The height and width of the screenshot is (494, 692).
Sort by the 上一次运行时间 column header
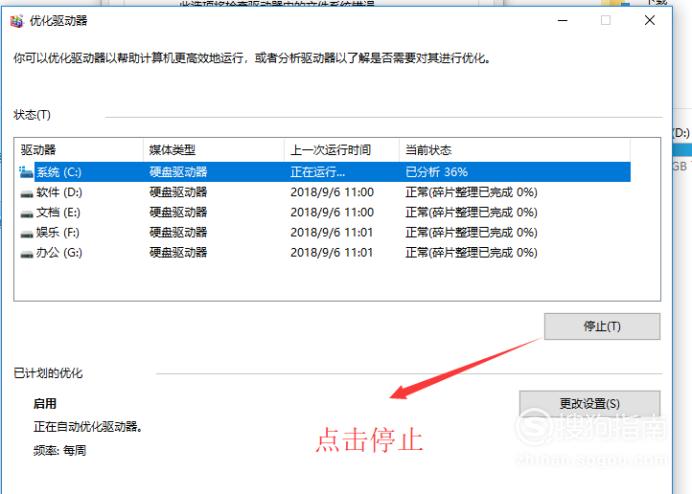(x=342, y=150)
